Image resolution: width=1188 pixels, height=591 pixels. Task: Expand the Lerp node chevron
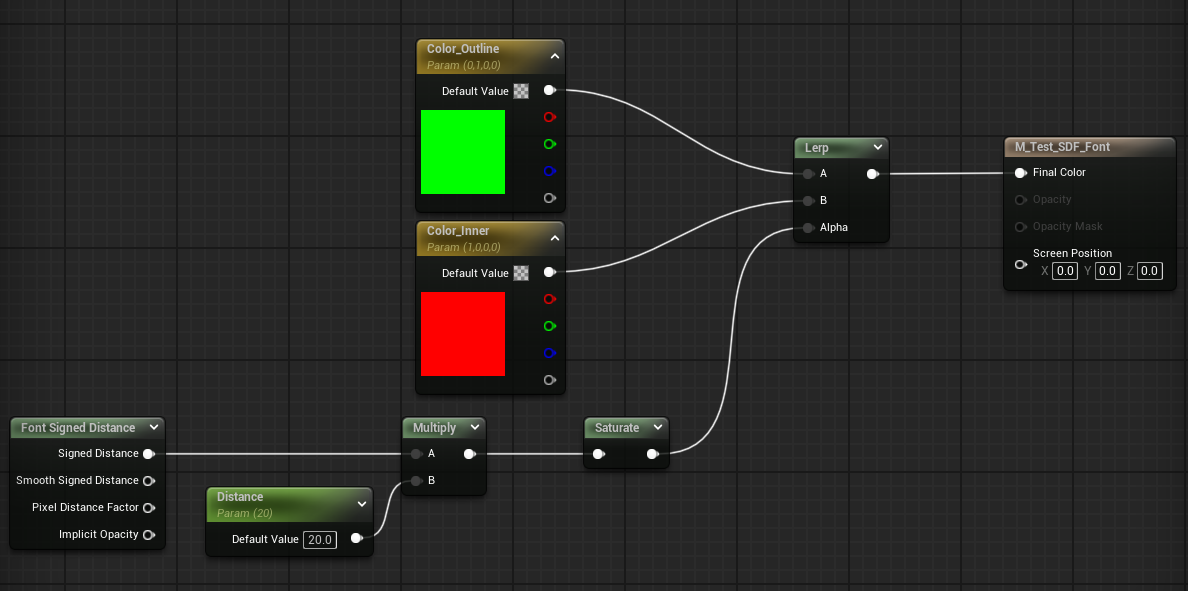point(877,147)
